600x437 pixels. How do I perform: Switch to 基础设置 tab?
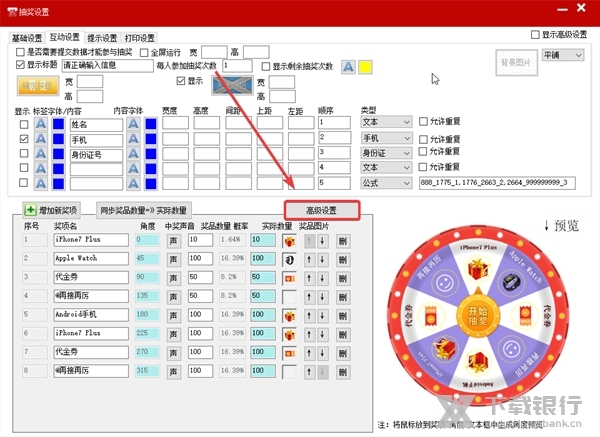[x=27, y=38]
